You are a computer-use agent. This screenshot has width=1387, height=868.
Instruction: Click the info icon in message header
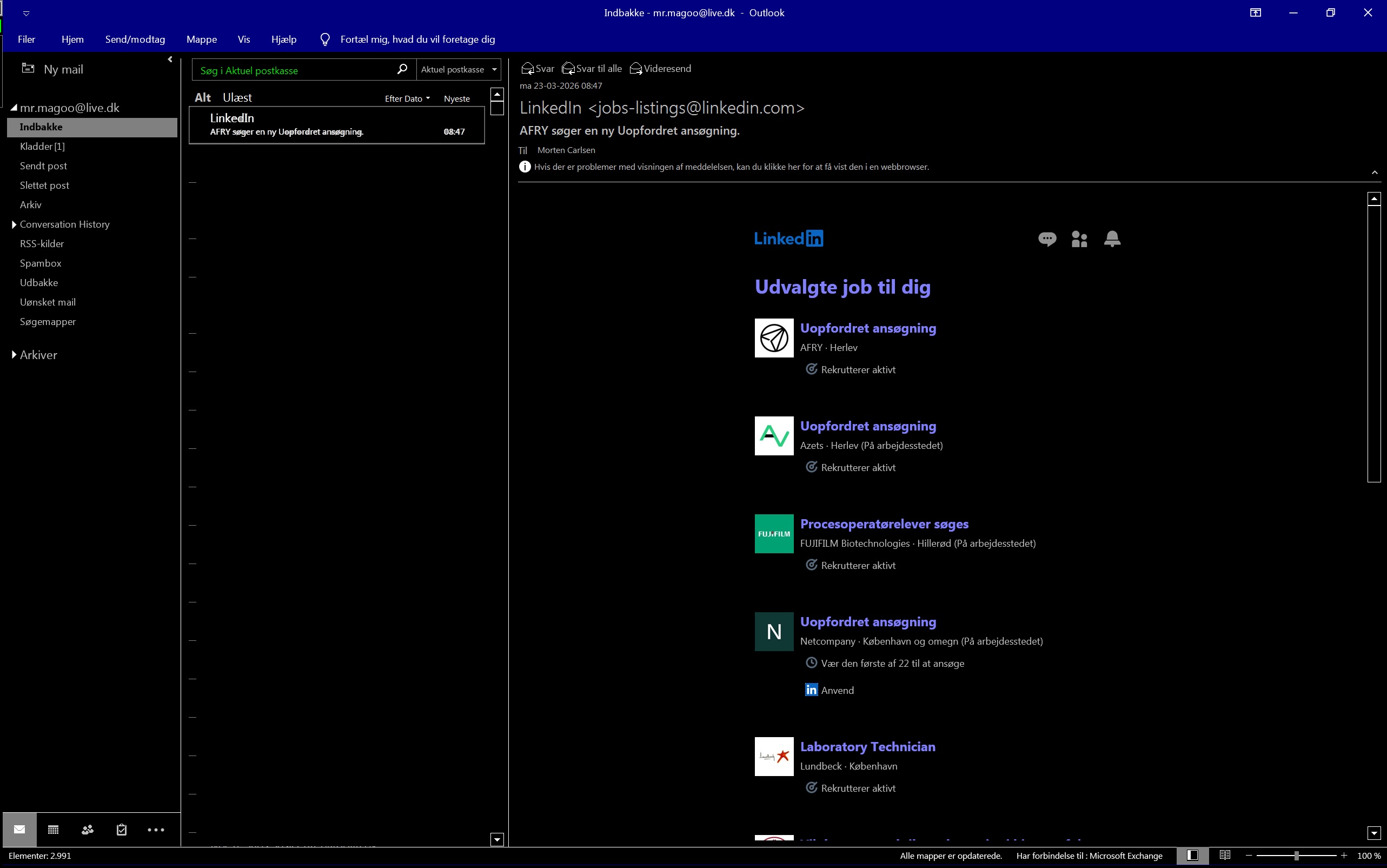(x=525, y=167)
